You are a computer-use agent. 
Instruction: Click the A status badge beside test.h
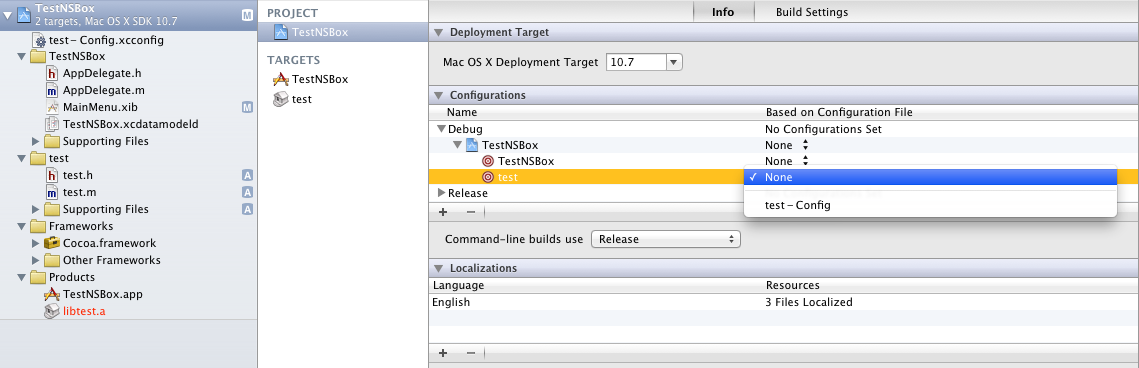pos(247,175)
